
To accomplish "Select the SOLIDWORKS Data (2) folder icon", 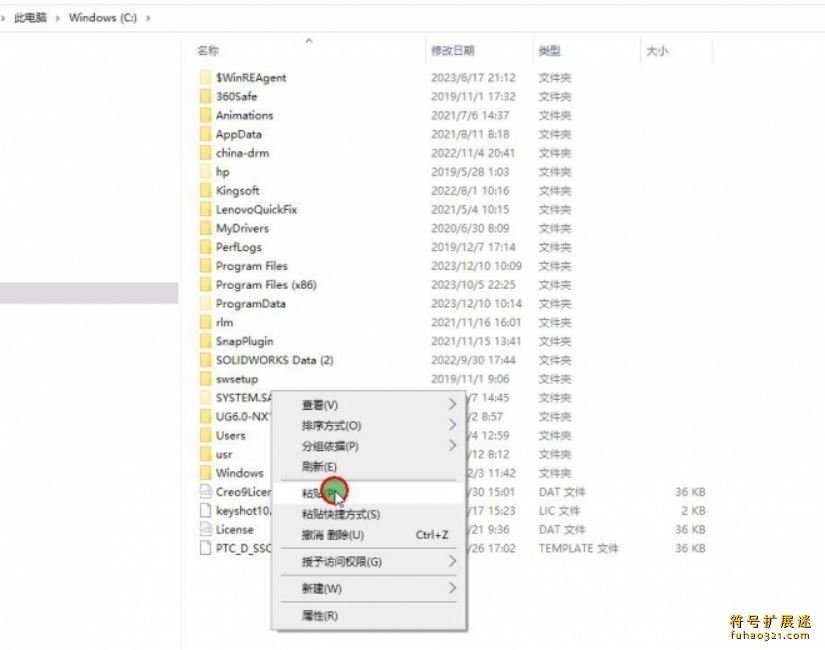I will (x=207, y=360).
